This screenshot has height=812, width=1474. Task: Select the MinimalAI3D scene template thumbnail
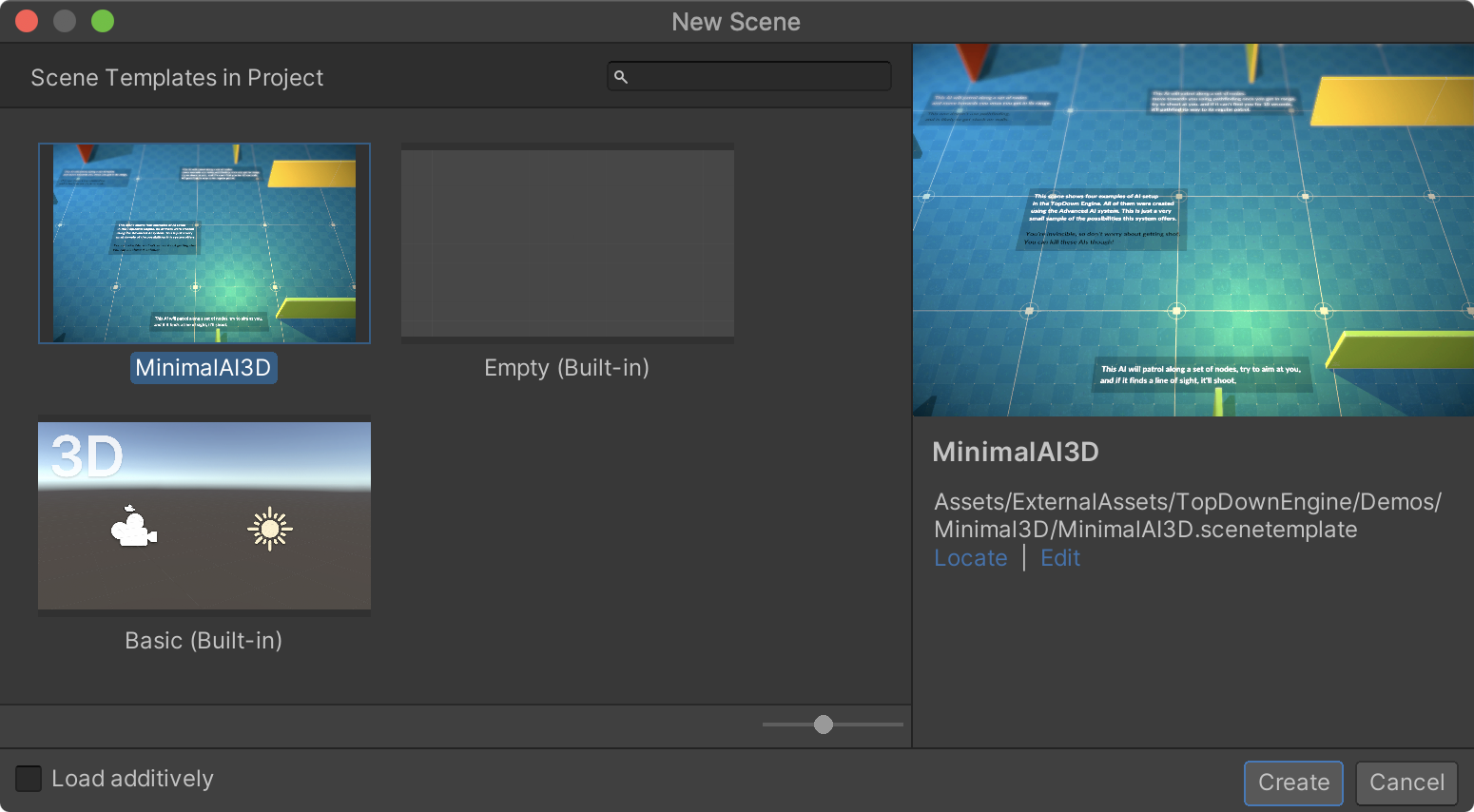pos(204,243)
